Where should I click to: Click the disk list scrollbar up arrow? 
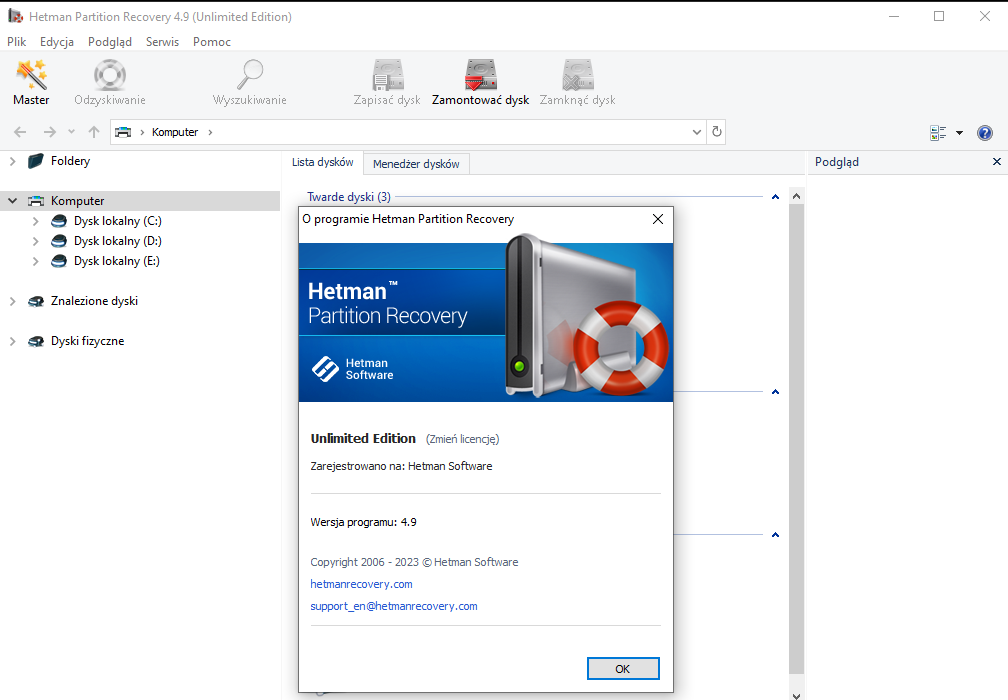point(796,196)
